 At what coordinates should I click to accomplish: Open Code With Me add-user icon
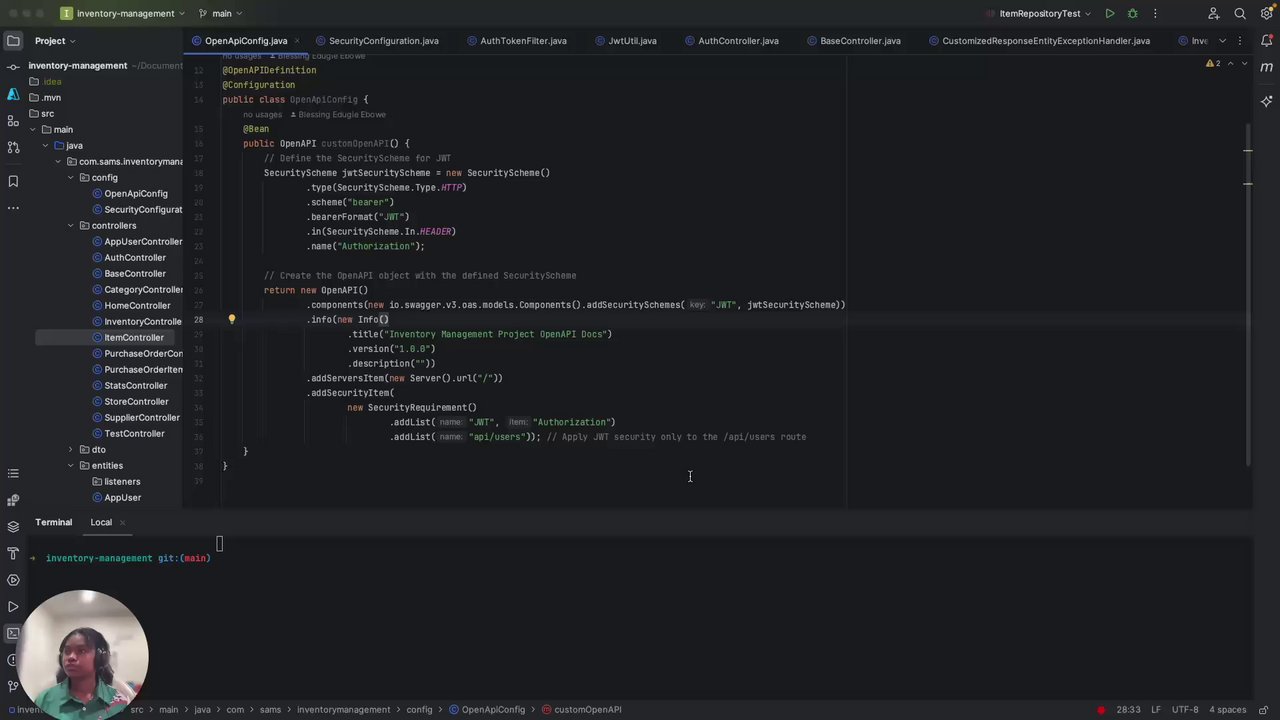tap(1214, 14)
